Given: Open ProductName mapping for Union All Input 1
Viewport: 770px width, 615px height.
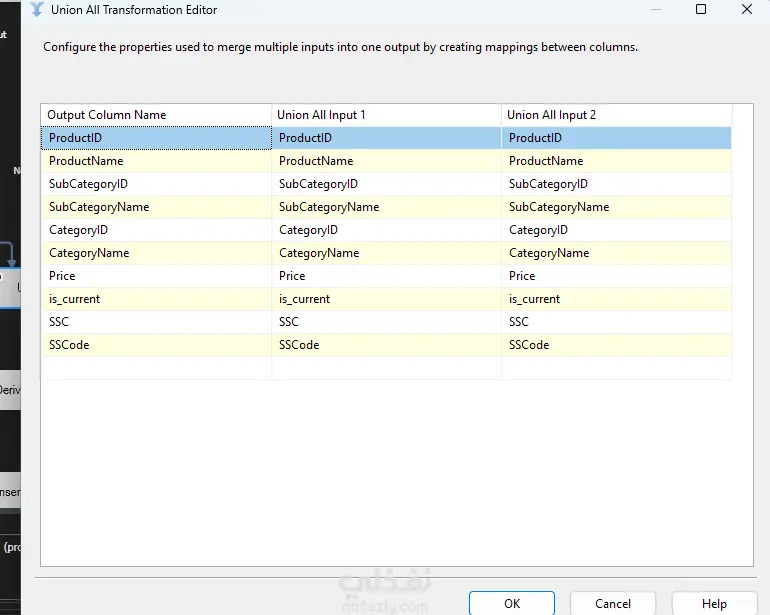Looking at the screenshot, I should point(386,161).
